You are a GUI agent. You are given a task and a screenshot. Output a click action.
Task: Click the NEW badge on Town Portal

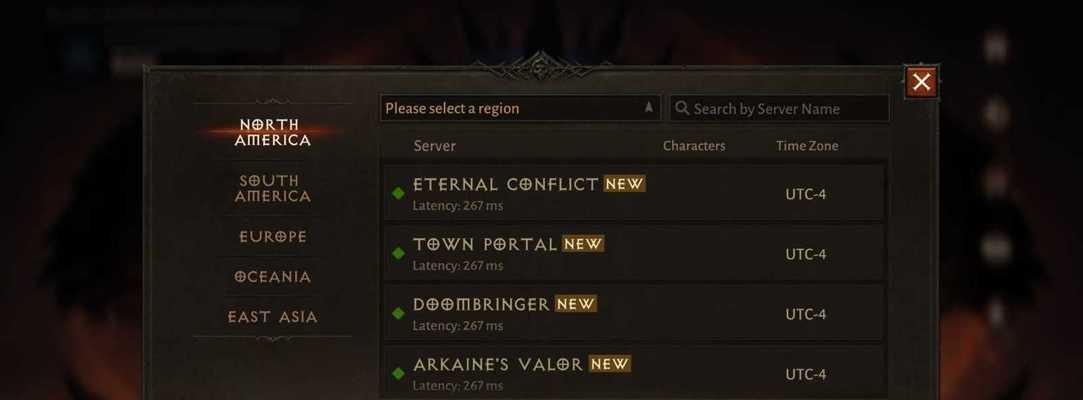pyautogui.click(x=583, y=244)
